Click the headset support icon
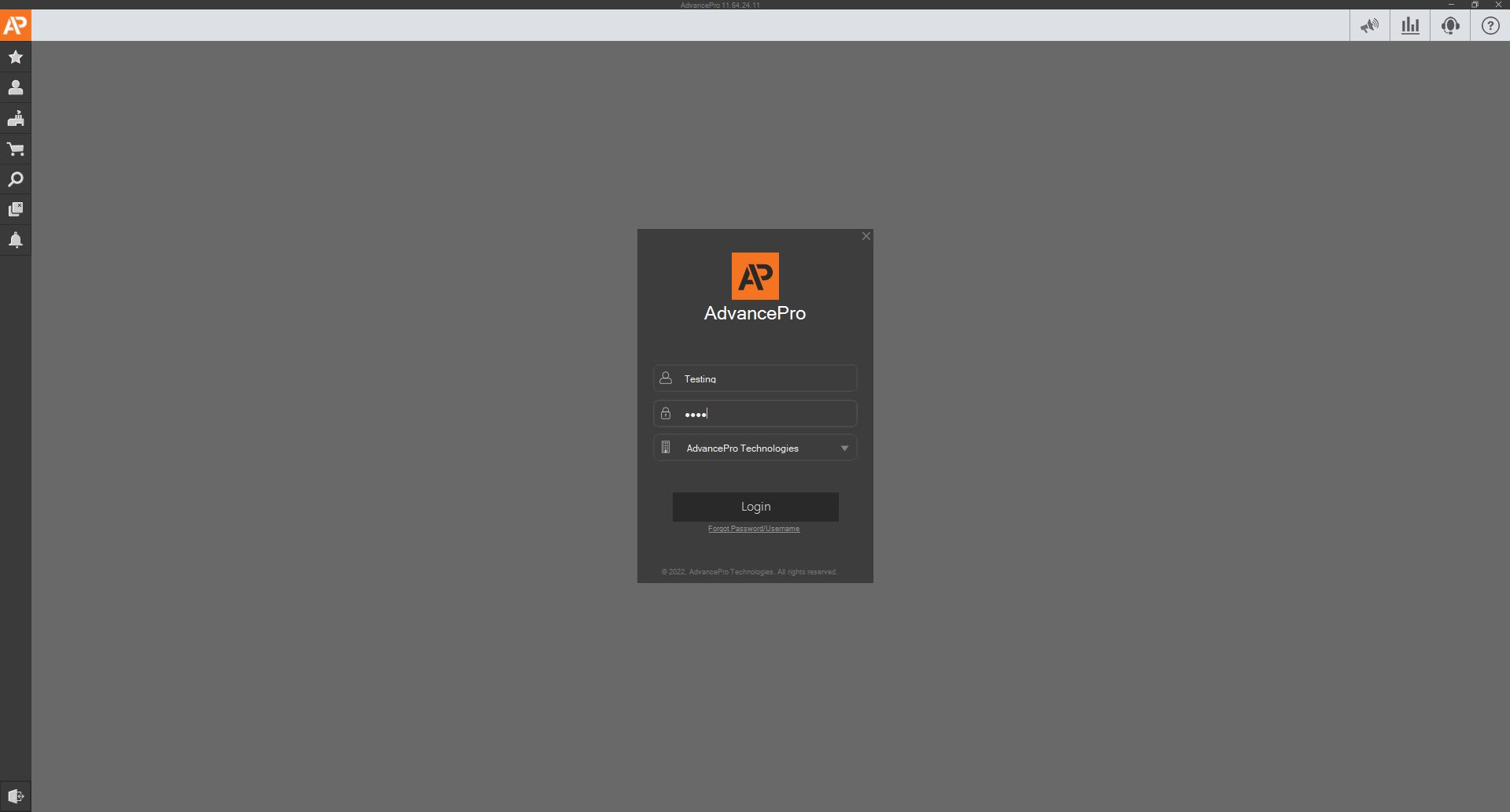This screenshot has height=812, width=1510. 1450,26
